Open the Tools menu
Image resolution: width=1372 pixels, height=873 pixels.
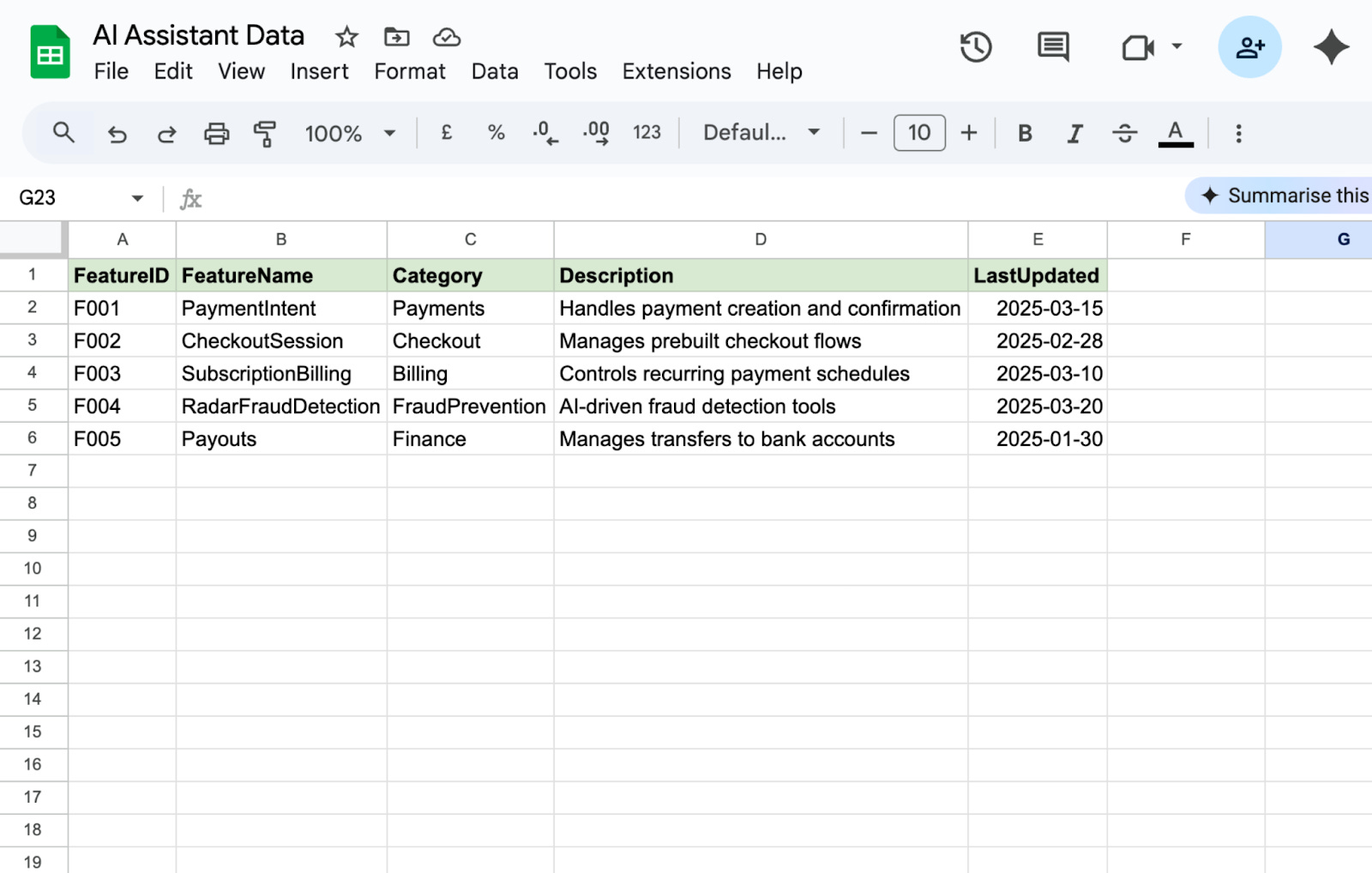570,71
